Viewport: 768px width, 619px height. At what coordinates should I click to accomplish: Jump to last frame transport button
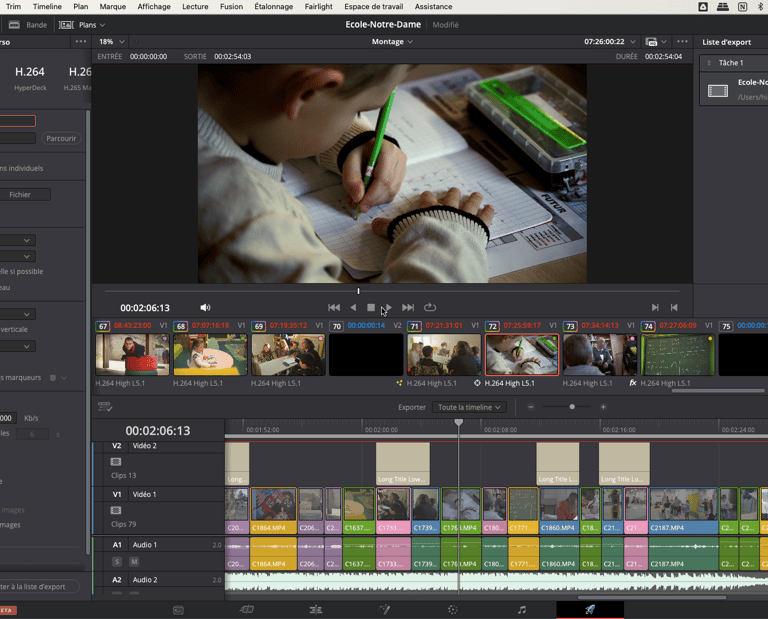coord(408,308)
